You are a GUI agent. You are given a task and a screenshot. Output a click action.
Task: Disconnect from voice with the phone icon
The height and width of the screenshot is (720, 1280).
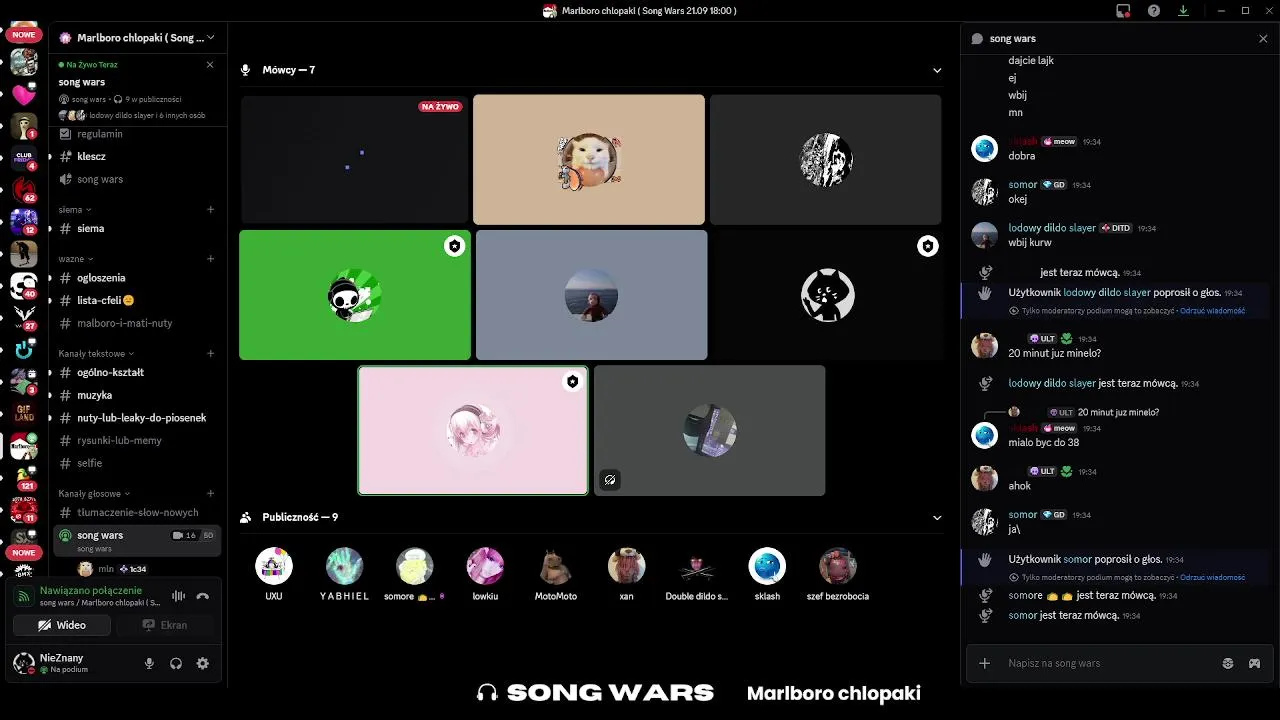tap(203, 596)
